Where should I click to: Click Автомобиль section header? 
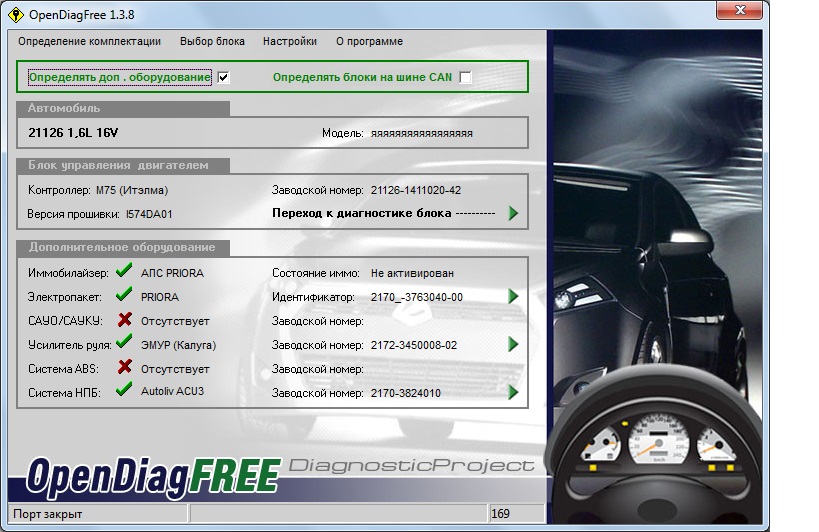pyautogui.click(x=123, y=108)
